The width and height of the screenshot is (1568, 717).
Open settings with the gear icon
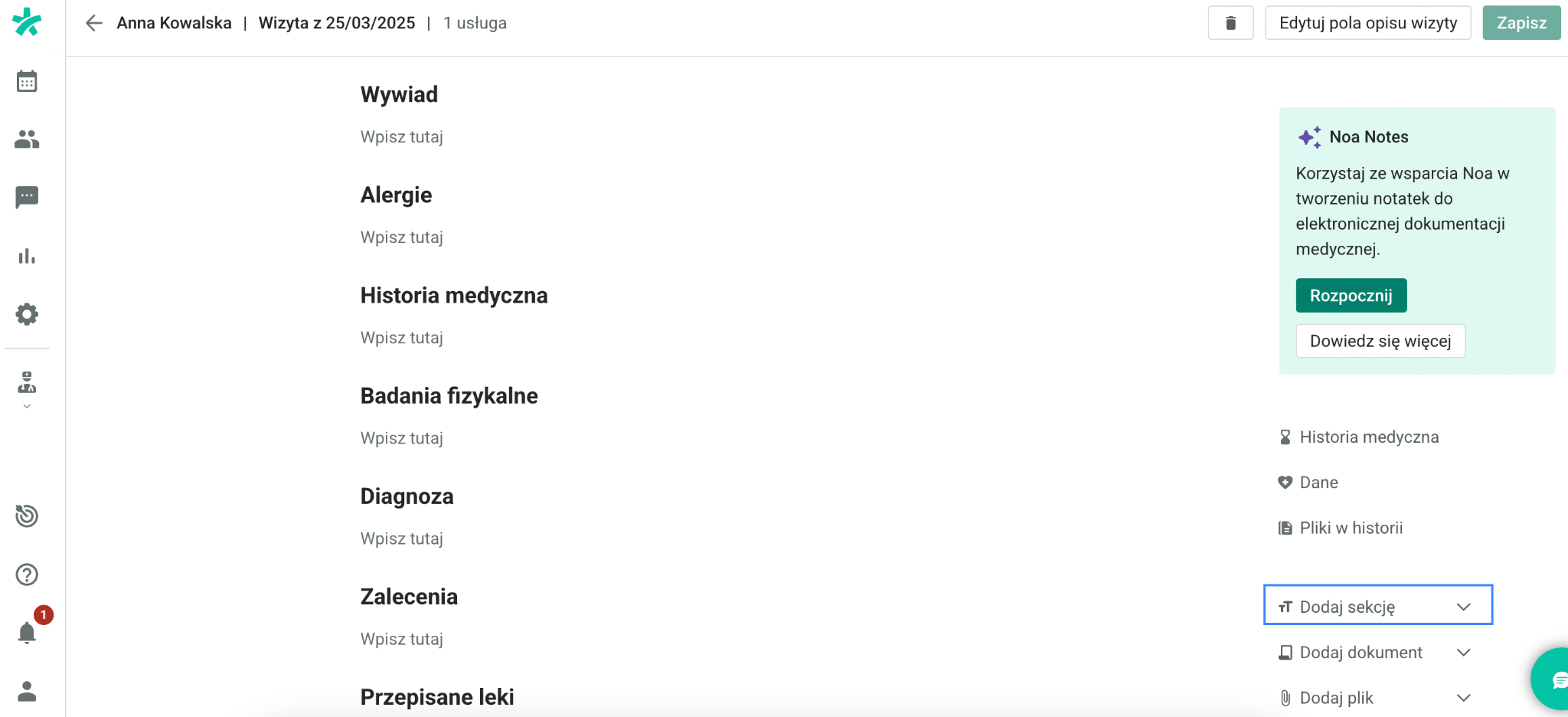coord(27,313)
